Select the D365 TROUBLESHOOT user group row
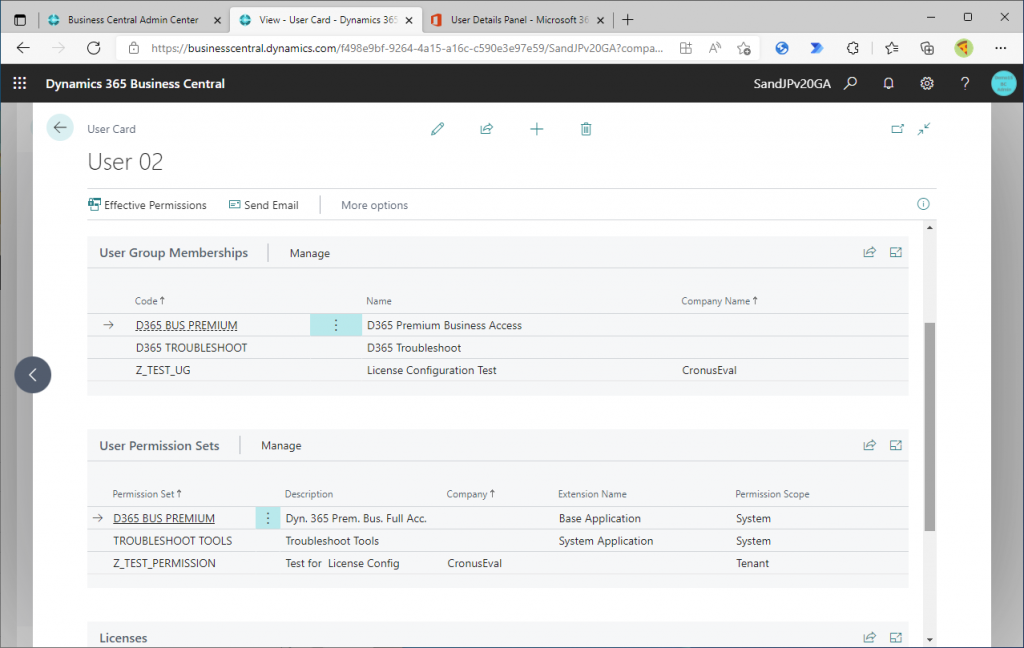The height and width of the screenshot is (648, 1024). pos(498,348)
